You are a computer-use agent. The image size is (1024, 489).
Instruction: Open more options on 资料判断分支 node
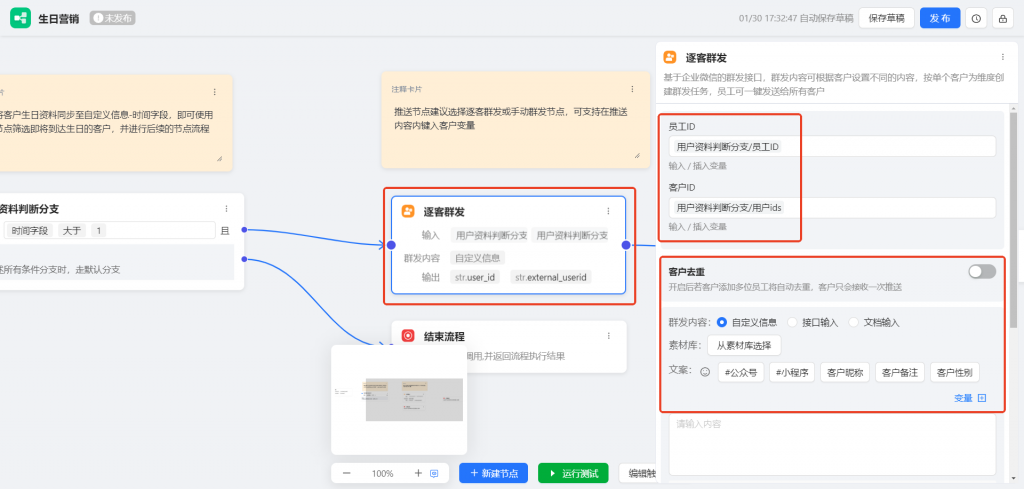coord(227,209)
